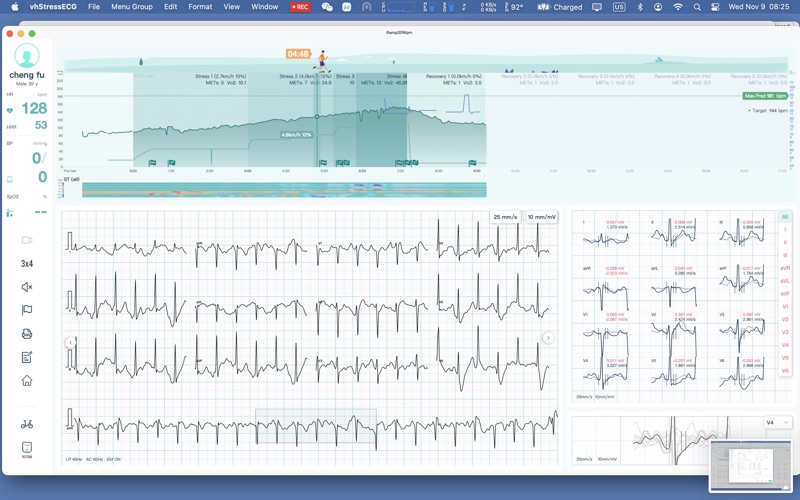Click the heart icon beside HR 128
This screenshot has width=800, height=500.
10,110
